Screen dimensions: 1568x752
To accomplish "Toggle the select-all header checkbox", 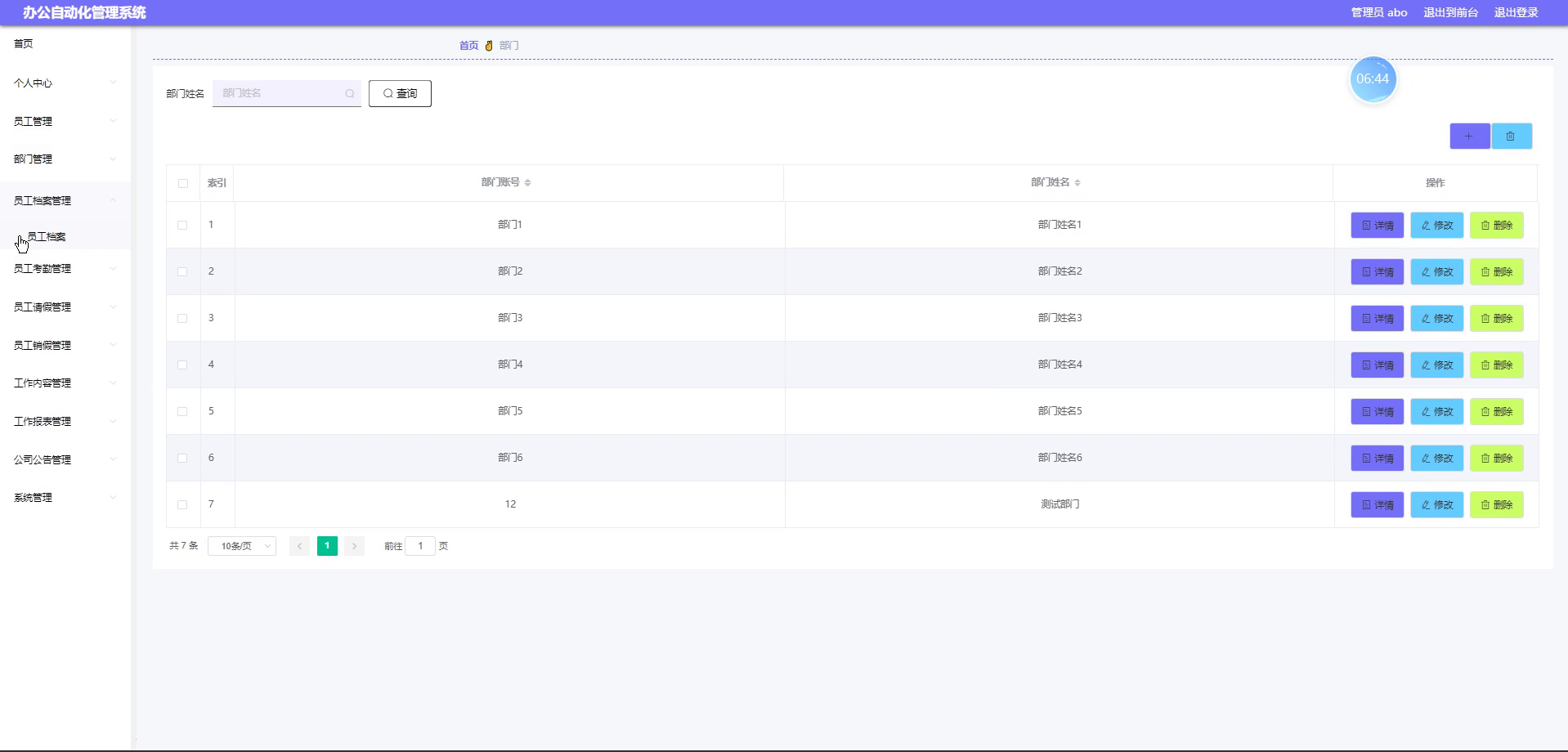I will pos(183,184).
